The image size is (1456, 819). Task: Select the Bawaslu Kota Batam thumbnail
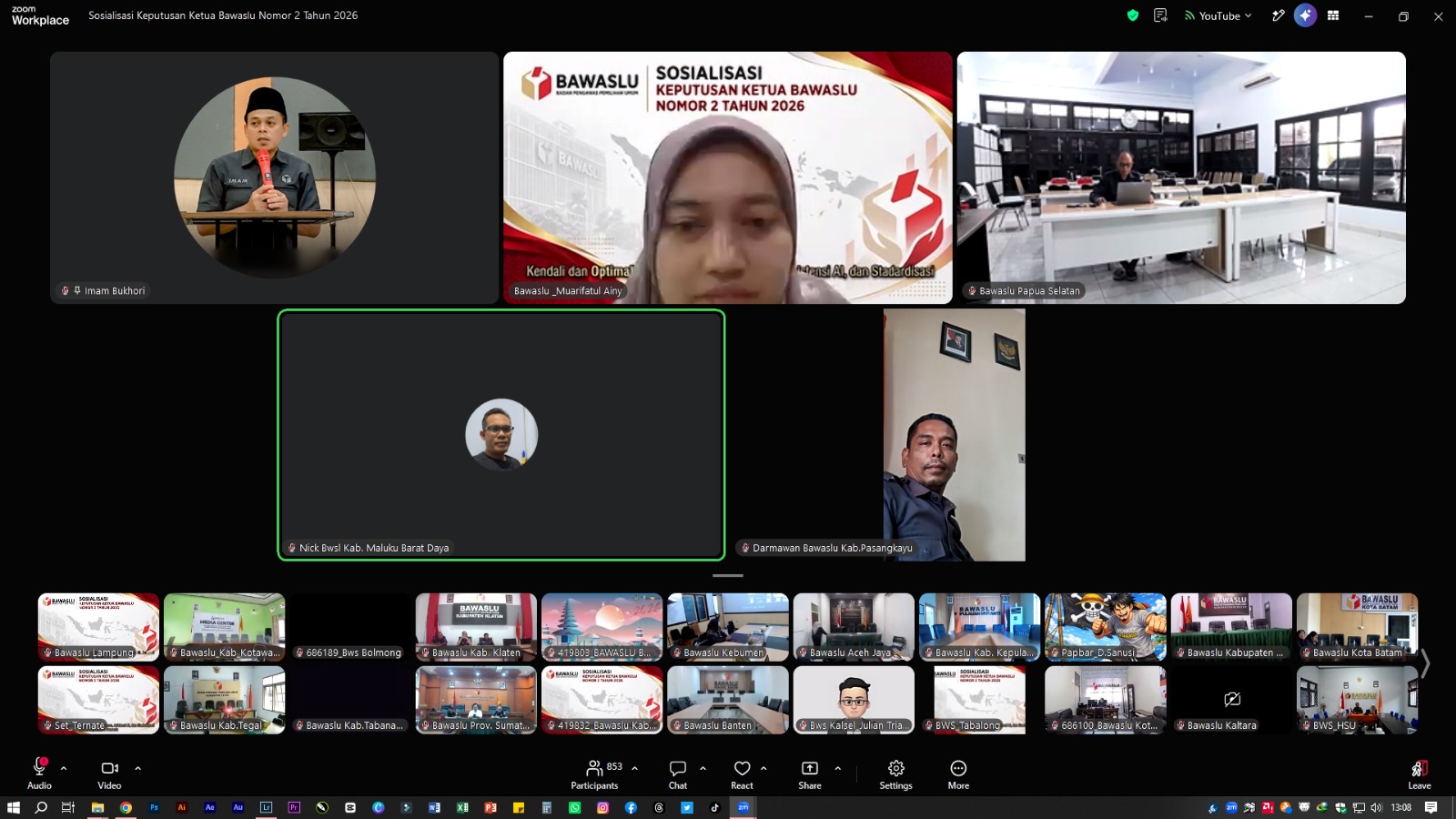coord(1357,627)
